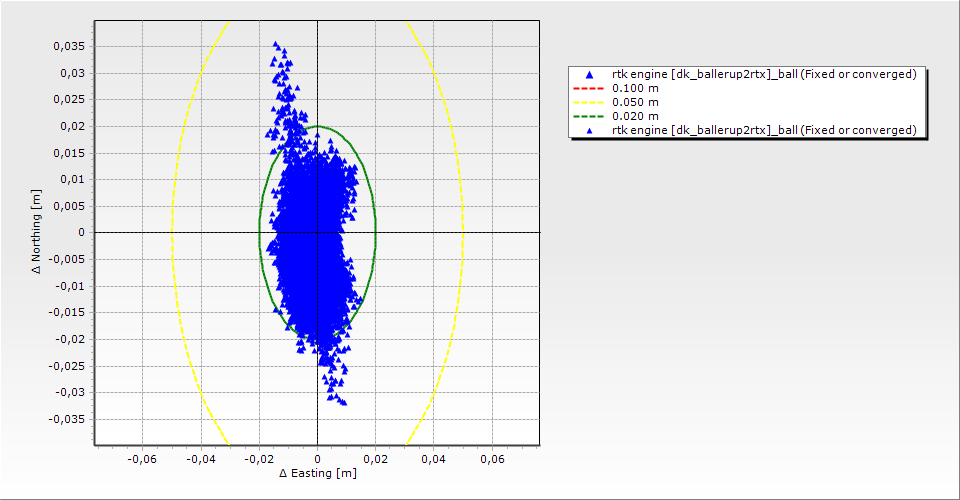Click the 0,035 Northing tick label
This screenshot has height=500, width=960.
click(x=69, y=47)
